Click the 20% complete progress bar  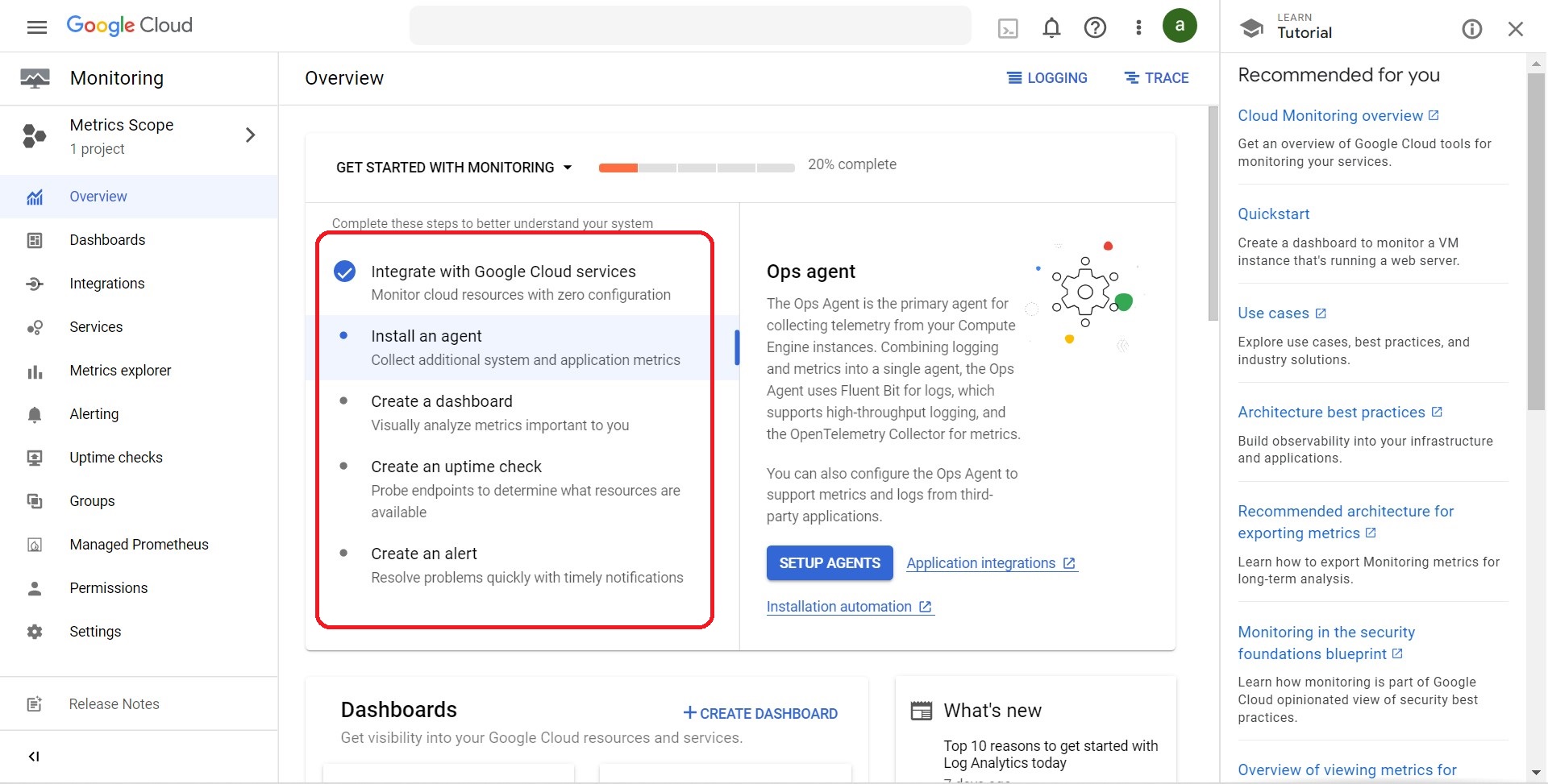(x=696, y=167)
